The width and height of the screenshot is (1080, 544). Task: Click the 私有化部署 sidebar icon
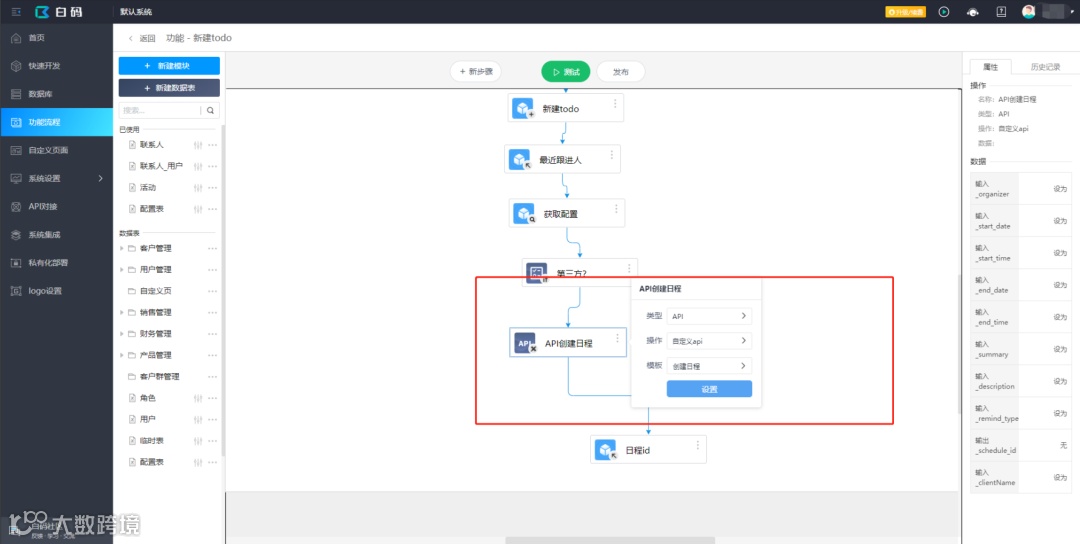16,262
